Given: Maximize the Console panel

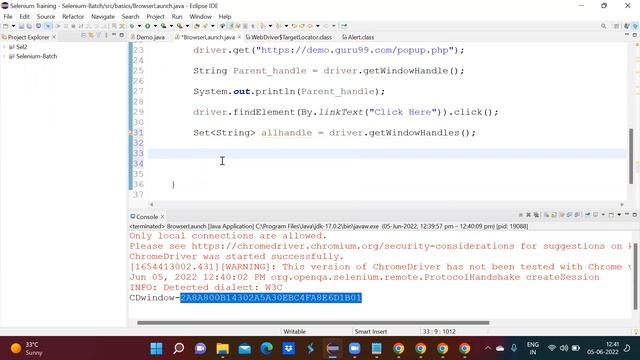Looking at the screenshot, I should click(634, 214).
